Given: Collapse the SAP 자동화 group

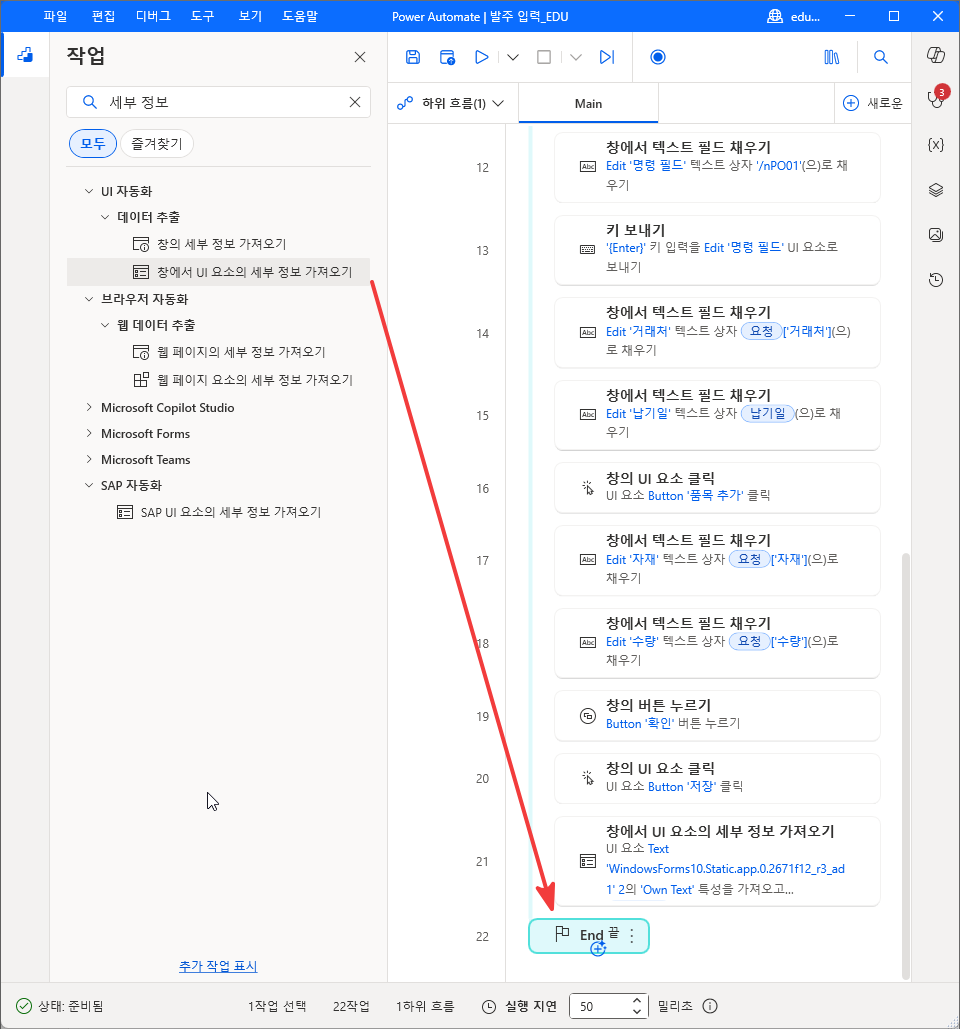Looking at the screenshot, I should pos(89,485).
